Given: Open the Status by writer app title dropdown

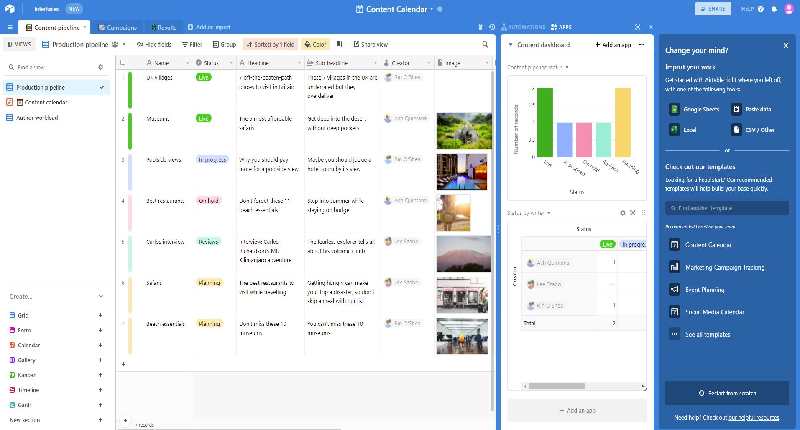Looking at the screenshot, I should click(x=549, y=213).
